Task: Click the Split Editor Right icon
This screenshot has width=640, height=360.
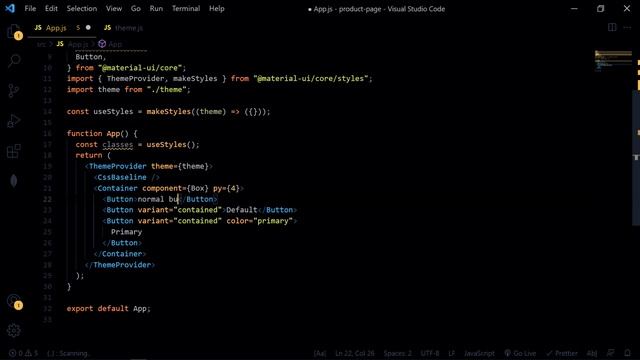Action: (612, 27)
